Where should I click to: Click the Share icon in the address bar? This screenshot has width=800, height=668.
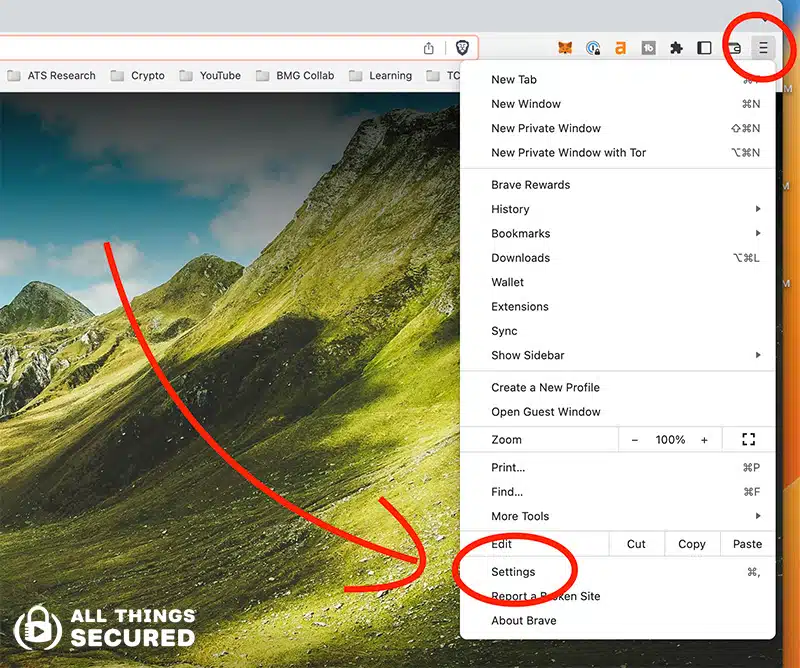[429, 46]
